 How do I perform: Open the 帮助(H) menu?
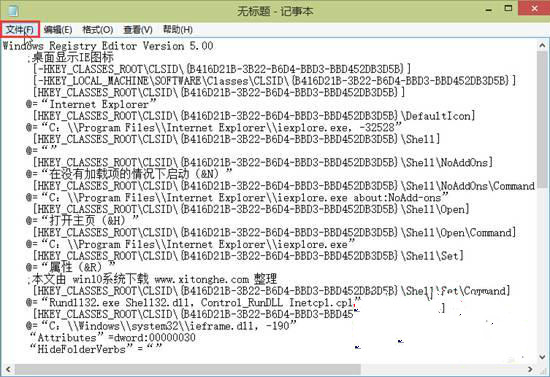pos(178,29)
